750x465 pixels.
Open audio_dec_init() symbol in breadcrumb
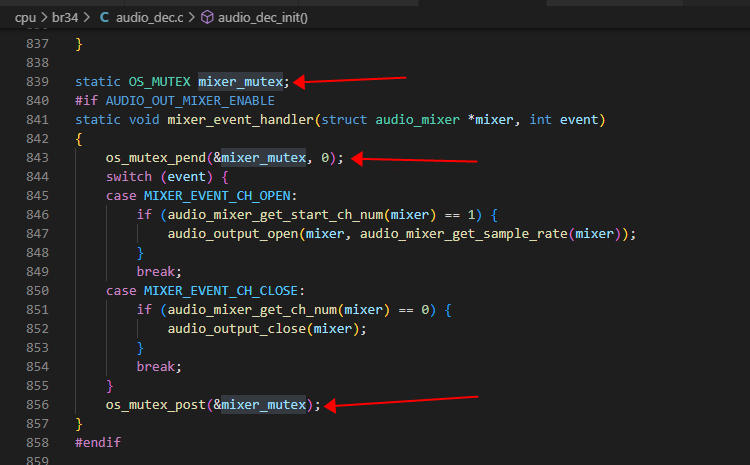pos(263,18)
